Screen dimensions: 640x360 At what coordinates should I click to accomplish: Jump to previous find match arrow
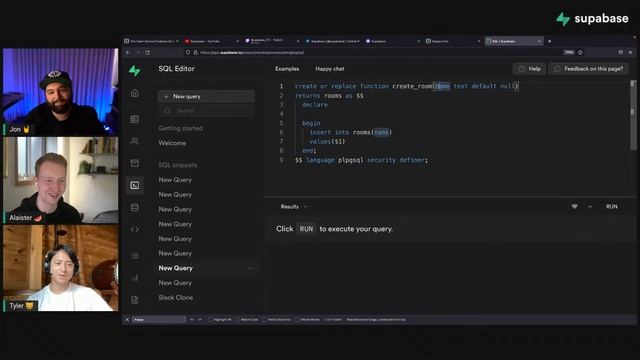192,320
